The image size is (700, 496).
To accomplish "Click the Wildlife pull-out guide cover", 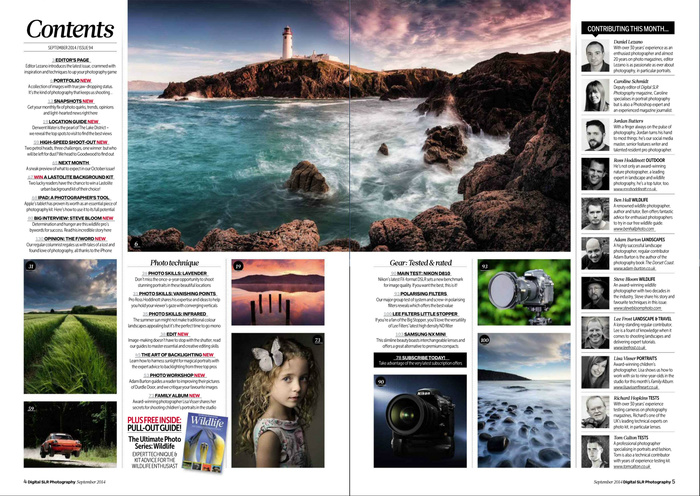I will tap(205, 442).
